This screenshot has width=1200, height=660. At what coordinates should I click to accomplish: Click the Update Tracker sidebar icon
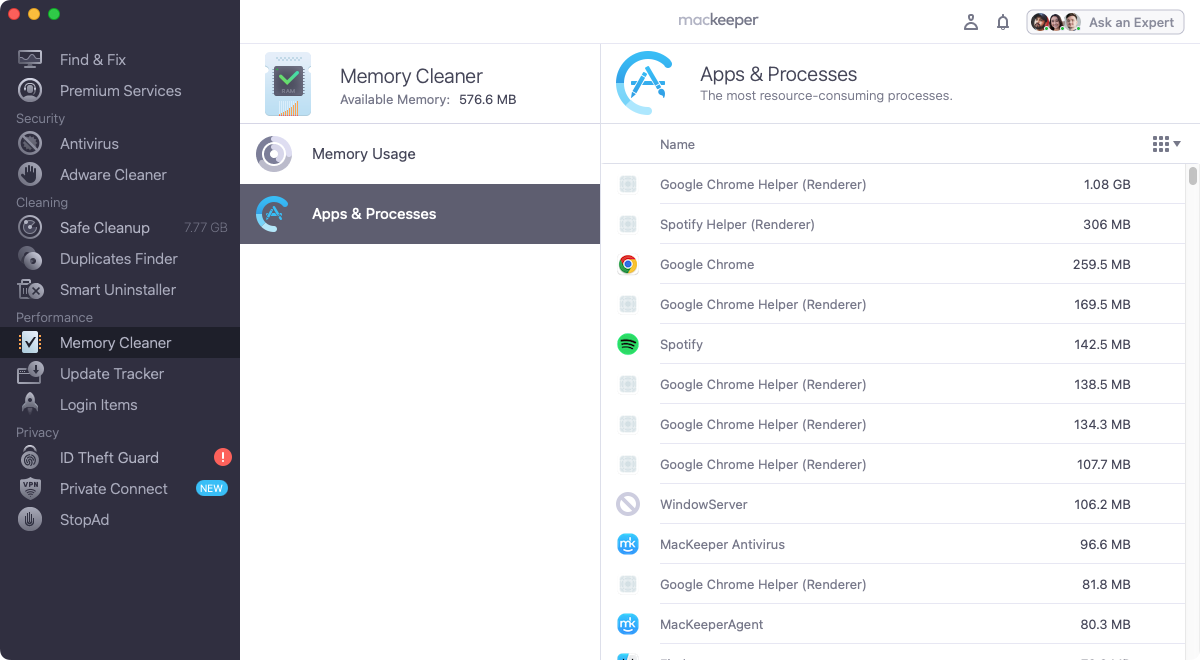click(30, 373)
